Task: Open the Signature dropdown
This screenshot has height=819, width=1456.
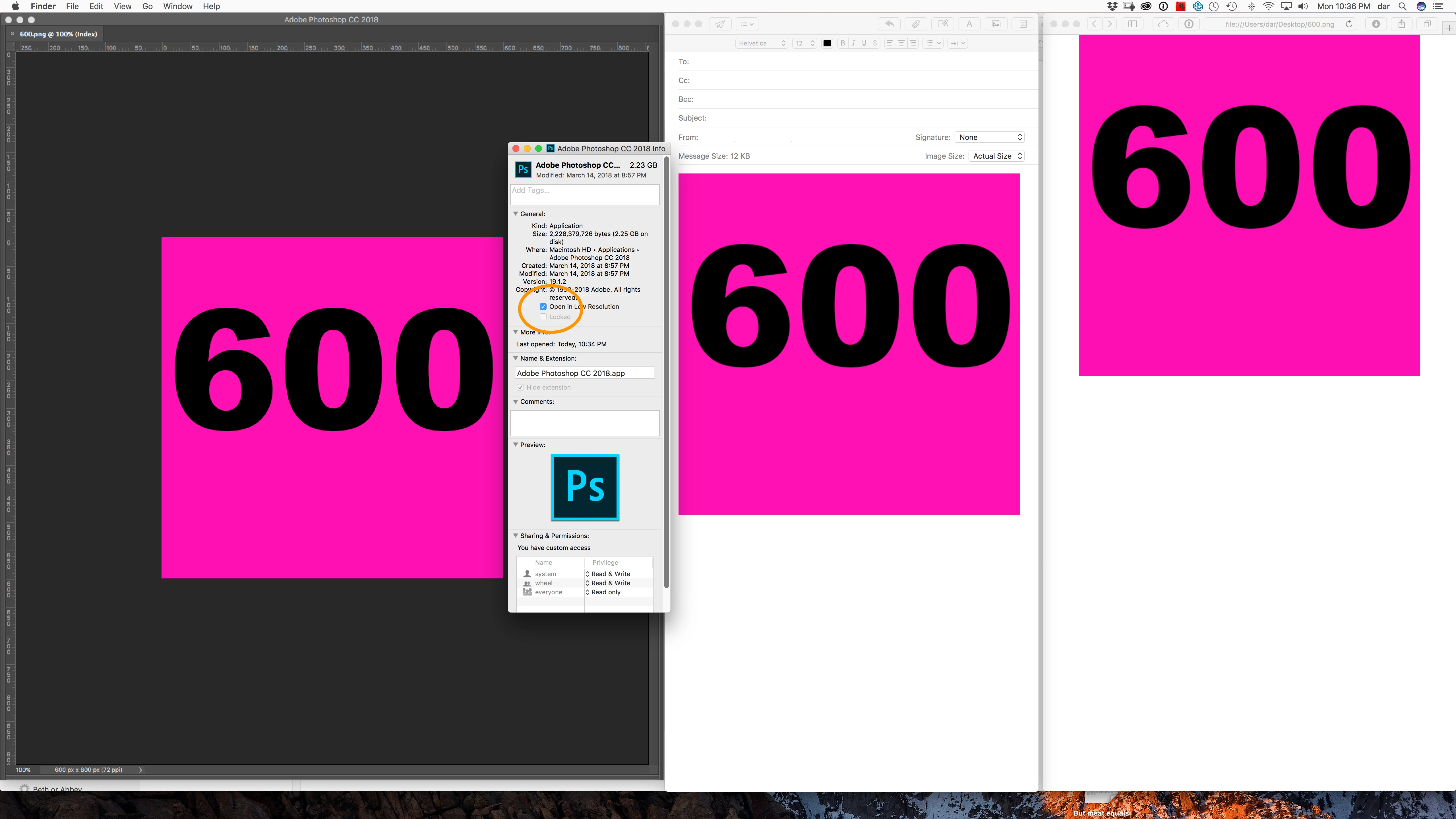Action: click(990, 137)
